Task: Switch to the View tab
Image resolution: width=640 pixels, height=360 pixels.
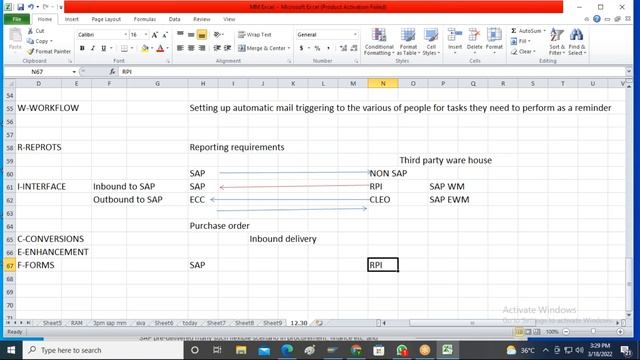Action: [229, 19]
